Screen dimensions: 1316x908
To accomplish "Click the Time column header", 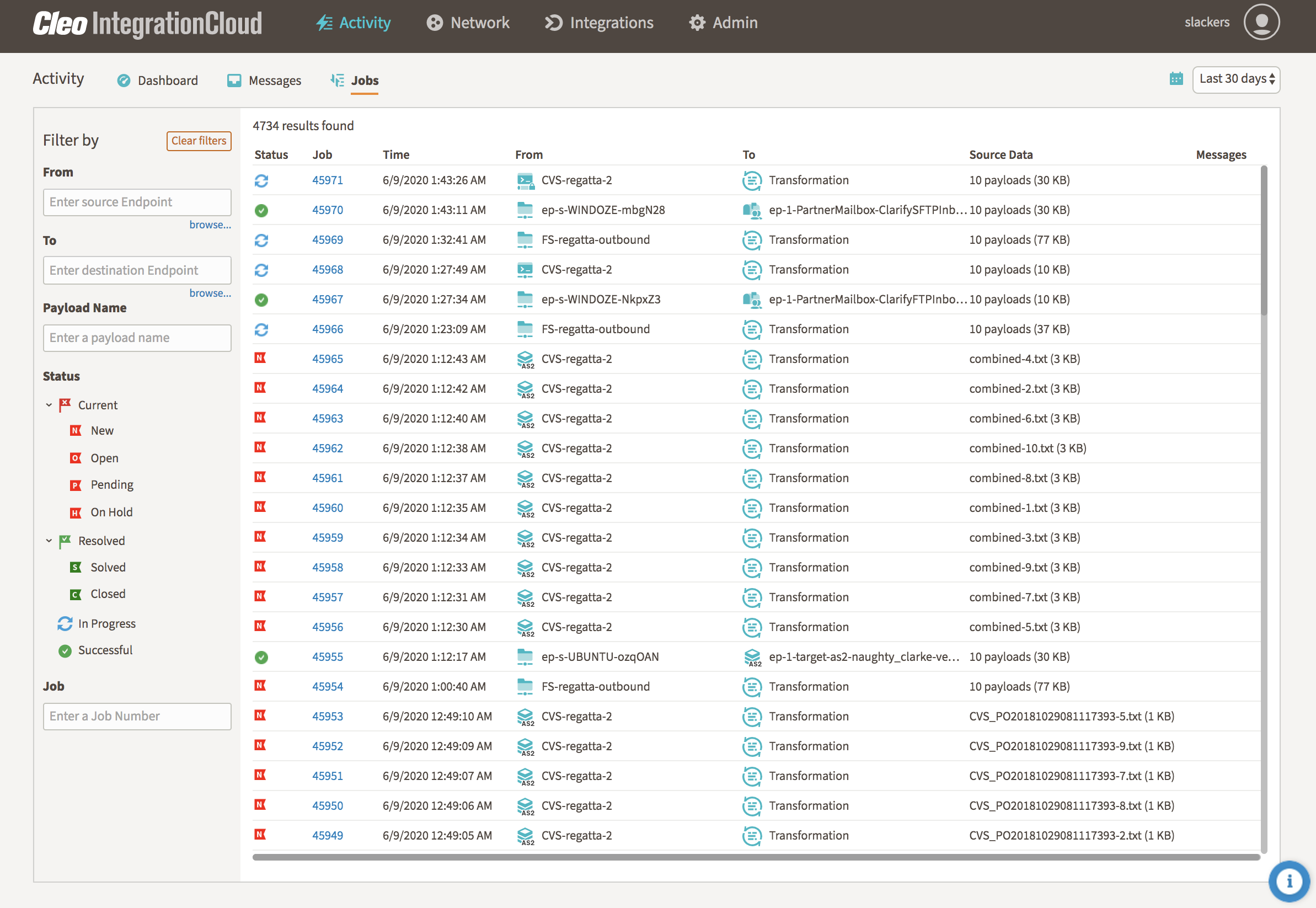I will pyautogui.click(x=396, y=155).
